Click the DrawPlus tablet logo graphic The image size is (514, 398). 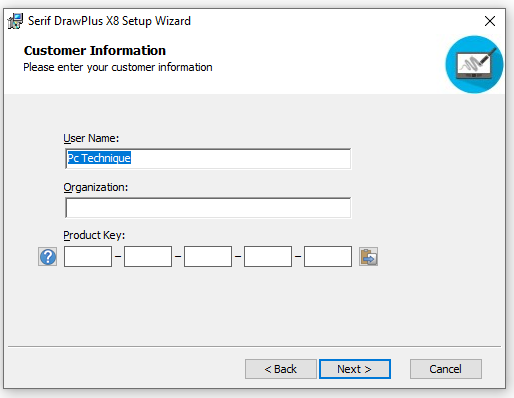[474, 64]
